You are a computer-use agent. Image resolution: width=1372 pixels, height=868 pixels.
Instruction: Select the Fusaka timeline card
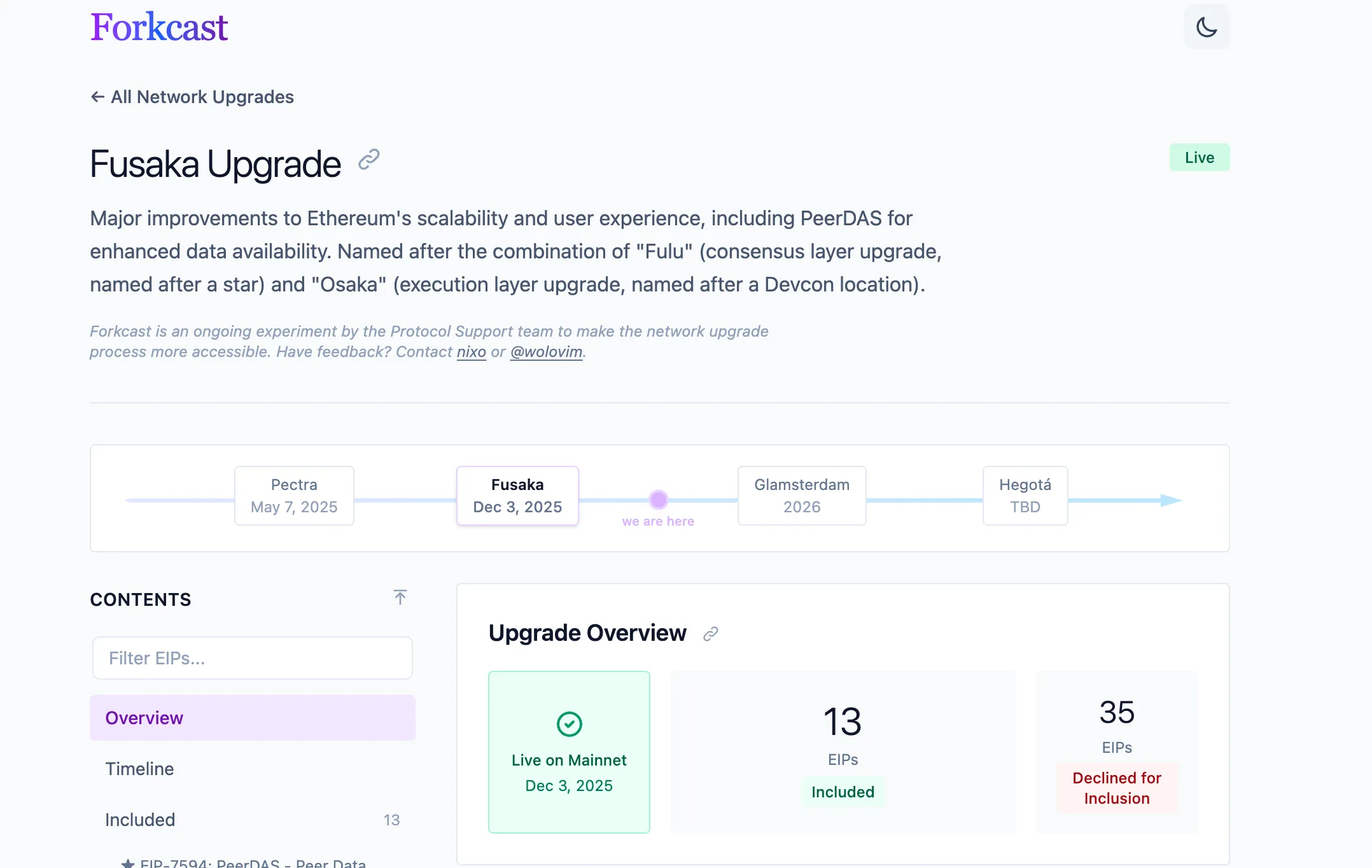tap(517, 496)
